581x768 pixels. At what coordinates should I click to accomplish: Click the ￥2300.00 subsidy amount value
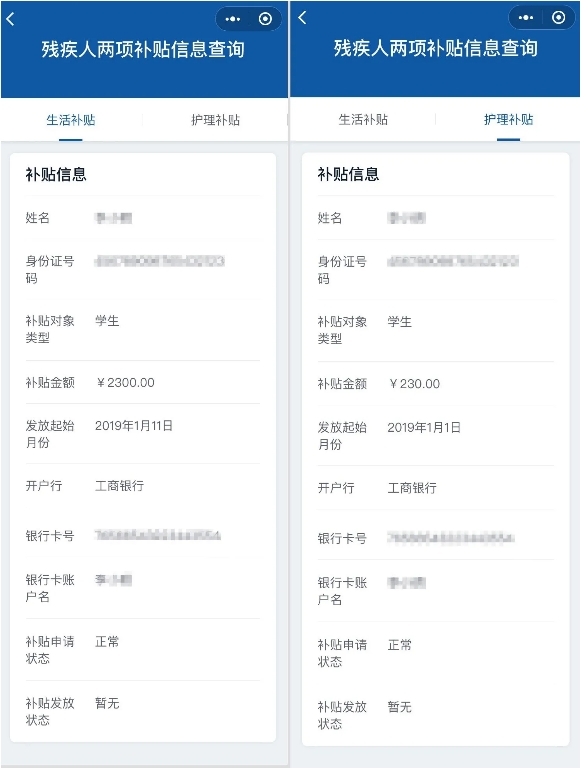125,383
